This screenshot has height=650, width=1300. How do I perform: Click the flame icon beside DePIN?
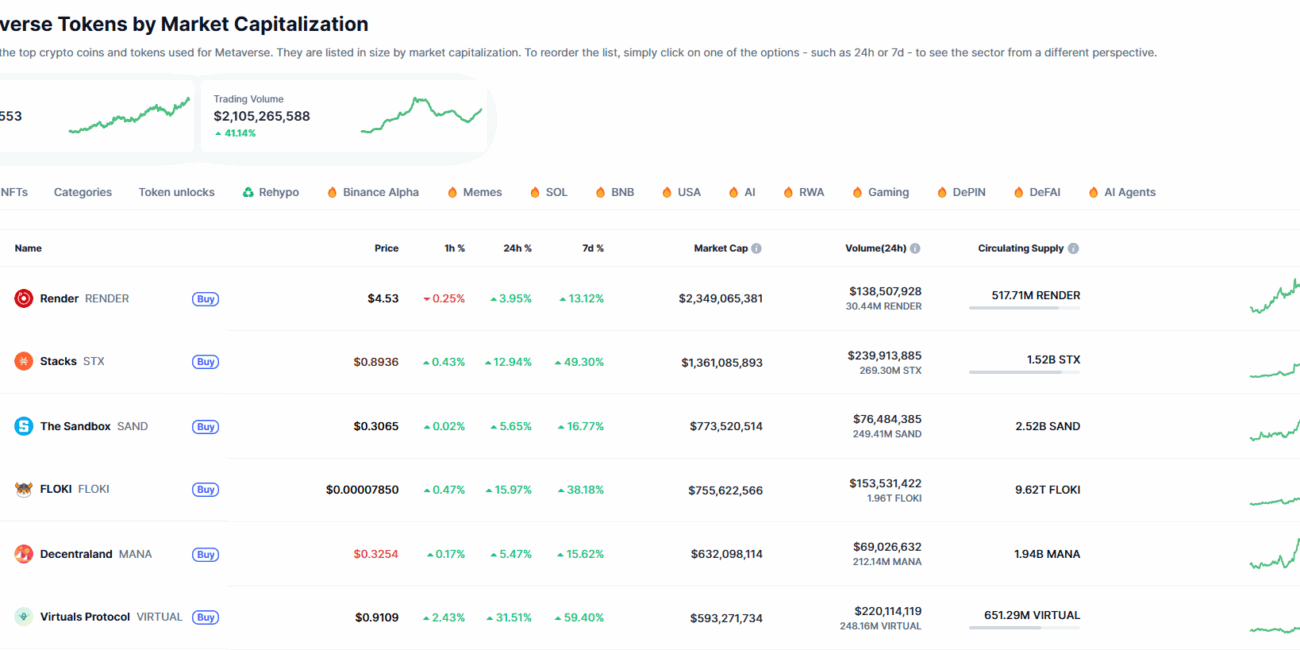pyautogui.click(x=942, y=192)
